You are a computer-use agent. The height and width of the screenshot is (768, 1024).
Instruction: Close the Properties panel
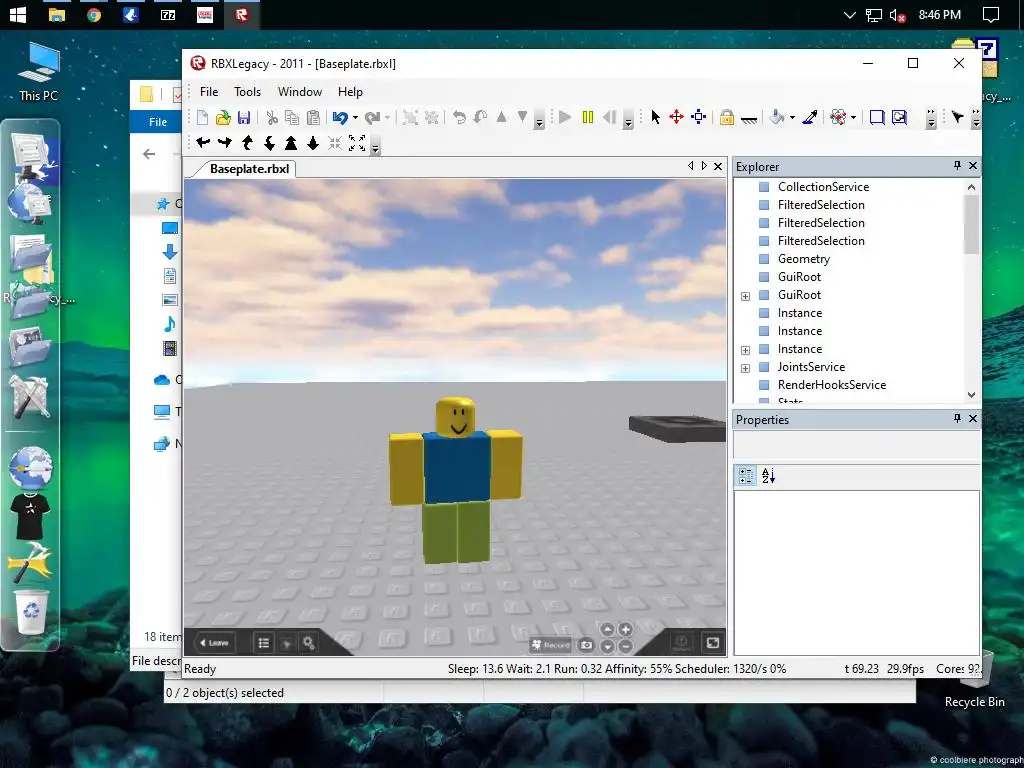973,419
